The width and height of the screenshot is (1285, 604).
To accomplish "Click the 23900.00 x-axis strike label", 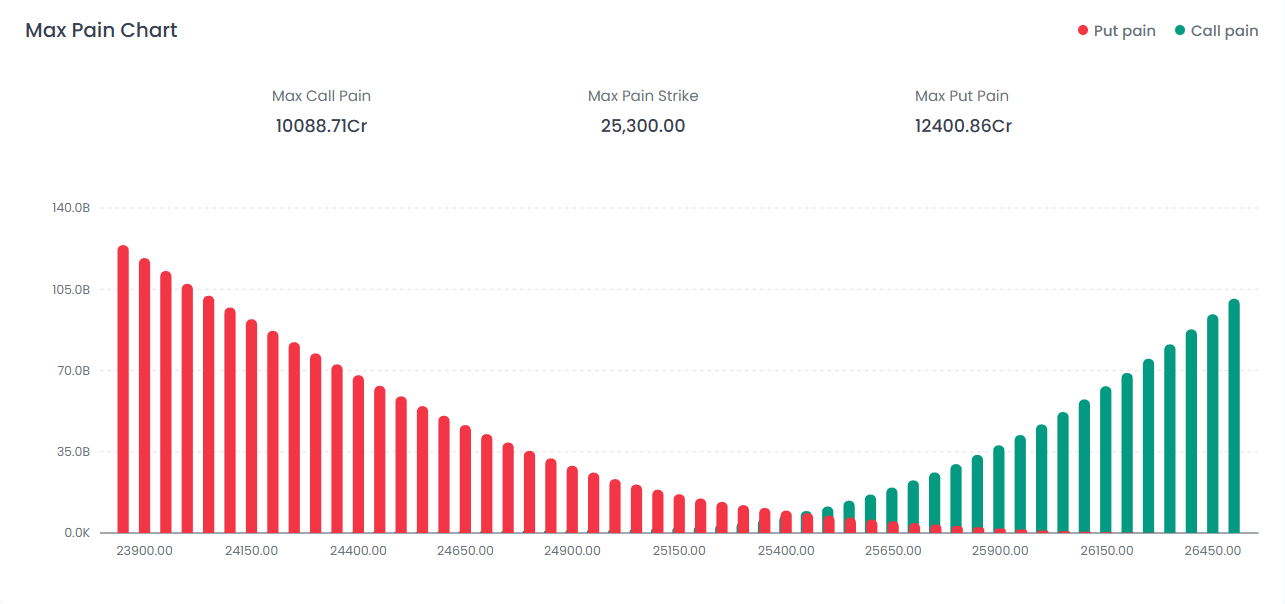I will tap(144, 551).
